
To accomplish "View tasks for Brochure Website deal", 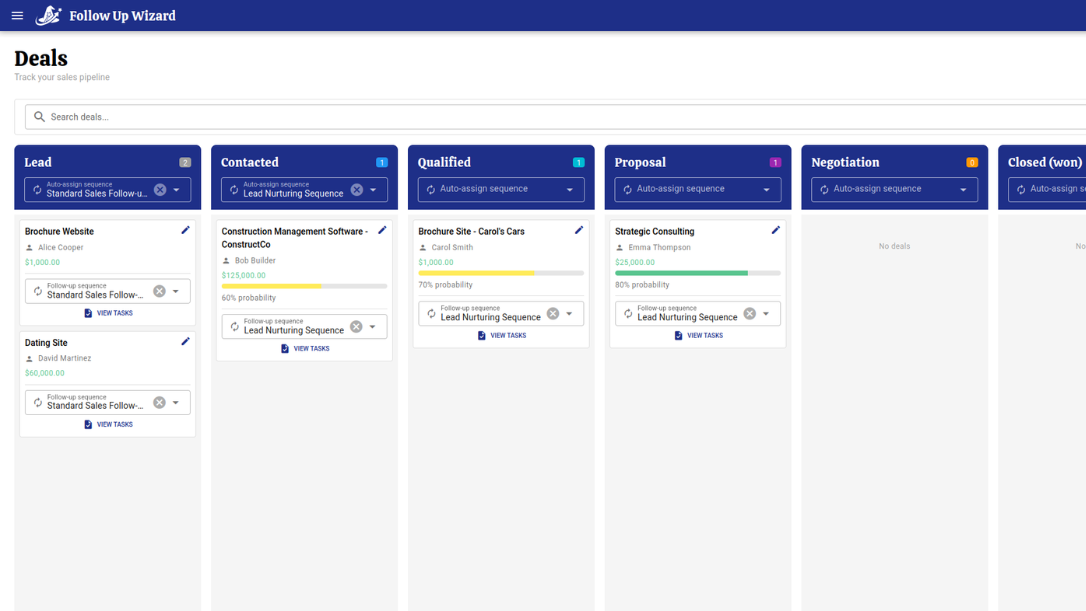I will 108,313.
